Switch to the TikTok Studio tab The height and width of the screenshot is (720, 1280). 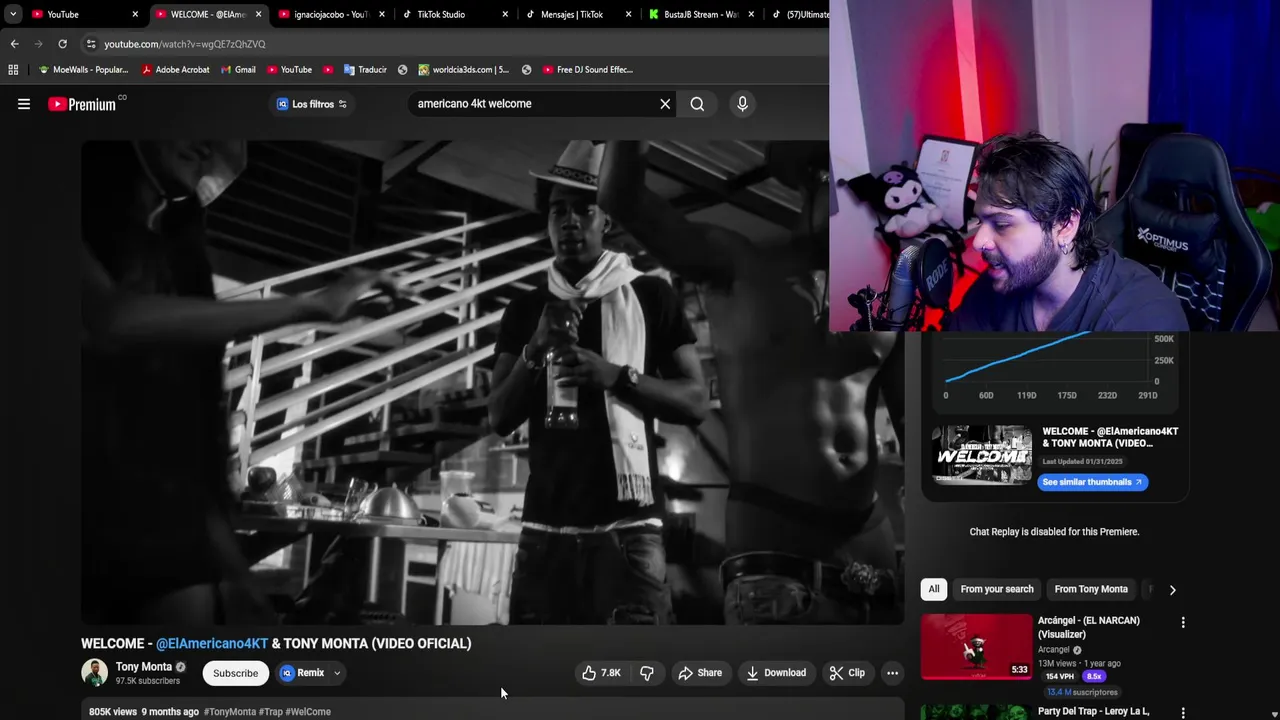tap(455, 14)
